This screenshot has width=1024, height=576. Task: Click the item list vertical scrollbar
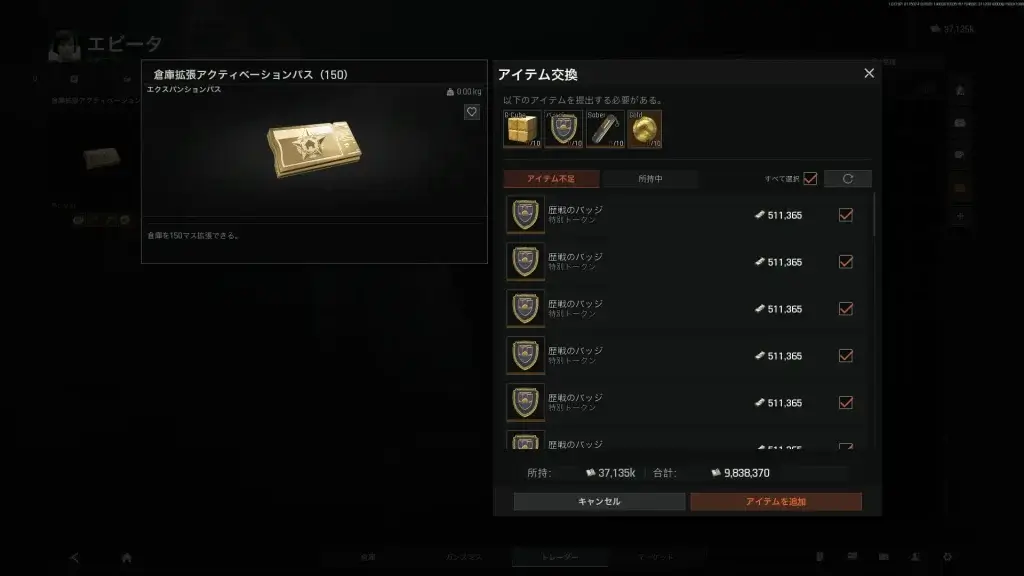tap(874, 216)
